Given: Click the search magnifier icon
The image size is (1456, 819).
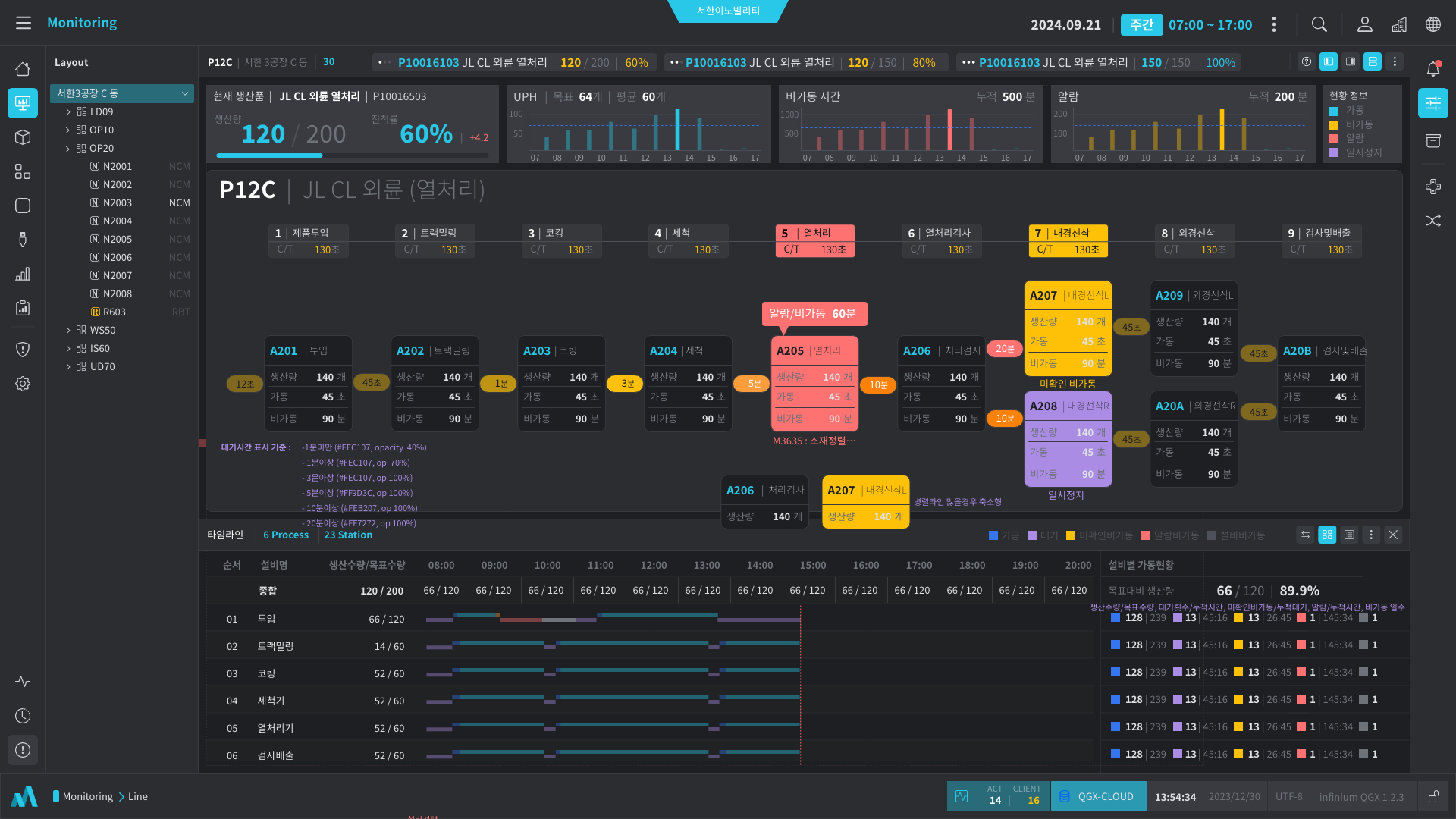Looking at the screenshot, I should point(1319,24).
